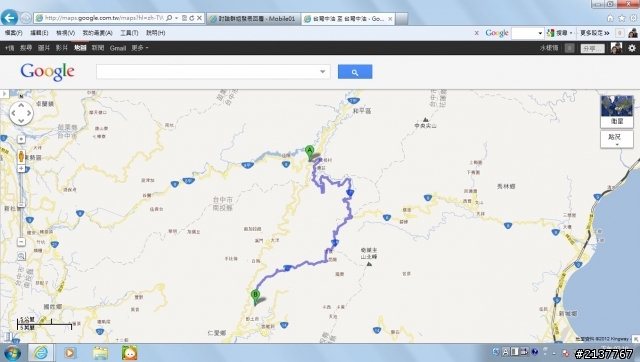Expand the Google Toolbar search box dropdown
This screenshot has width=640, height=362.
540,33
